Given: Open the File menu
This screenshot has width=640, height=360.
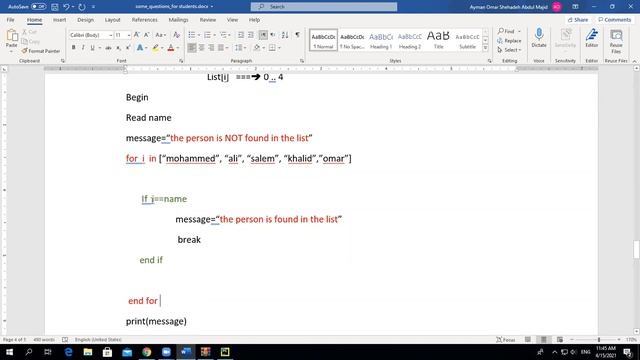Looking at the screenshot, I should click(x=10, y=20).
